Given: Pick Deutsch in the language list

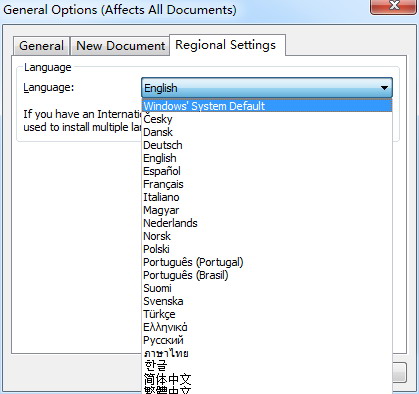Looking at the screenshot, I should (x=267, y=145).
